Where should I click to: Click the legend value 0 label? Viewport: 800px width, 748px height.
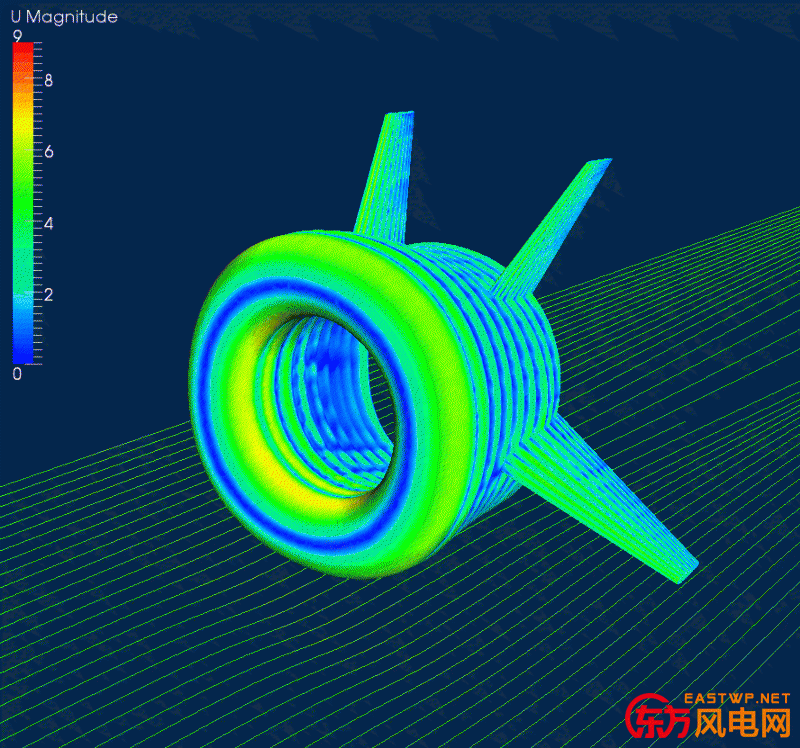click(17, 374)
